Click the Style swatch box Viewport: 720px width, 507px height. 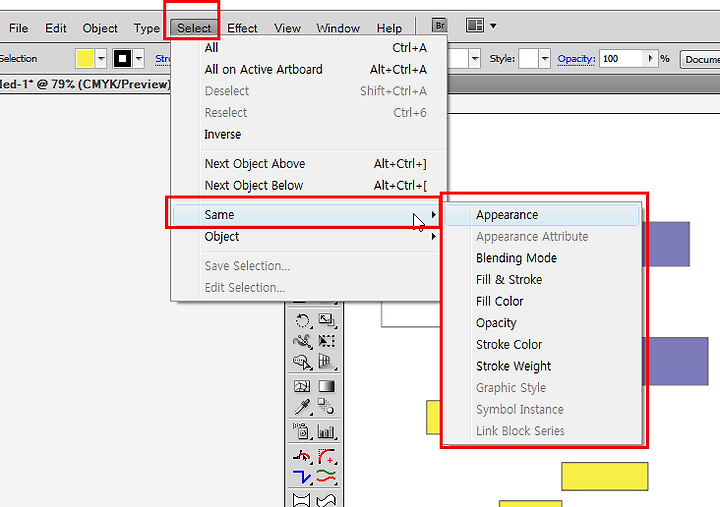[529, 59]
